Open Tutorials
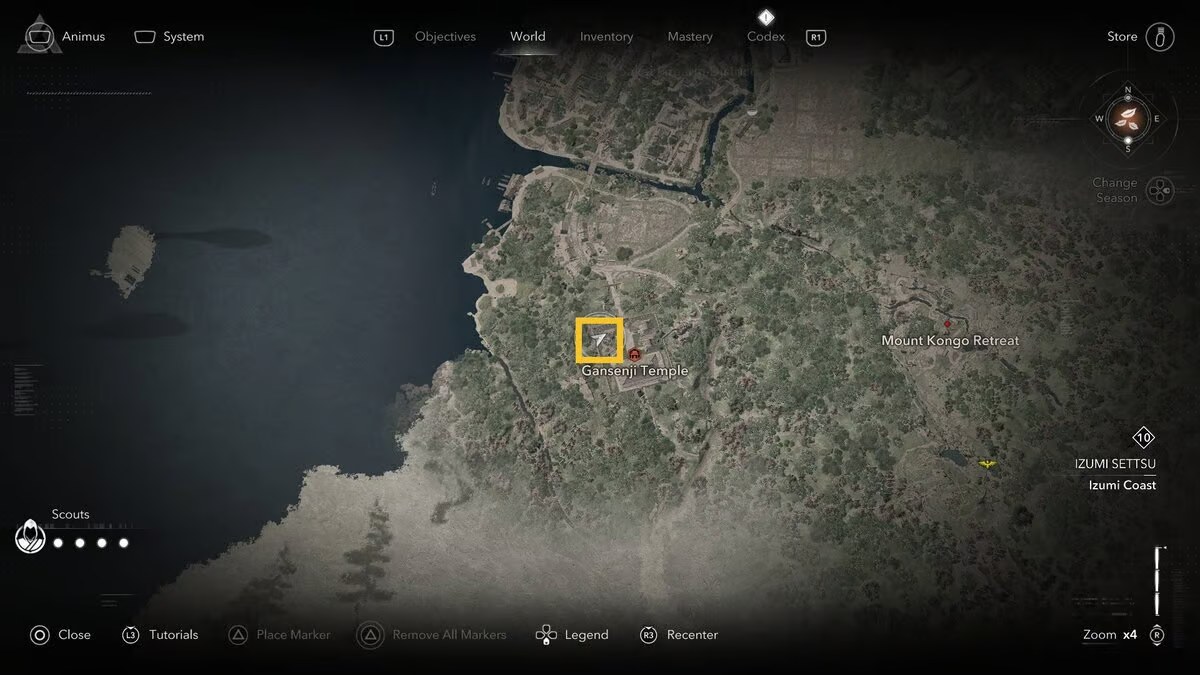The height and width of the screenshot is (675, 1200). (174, 635)
